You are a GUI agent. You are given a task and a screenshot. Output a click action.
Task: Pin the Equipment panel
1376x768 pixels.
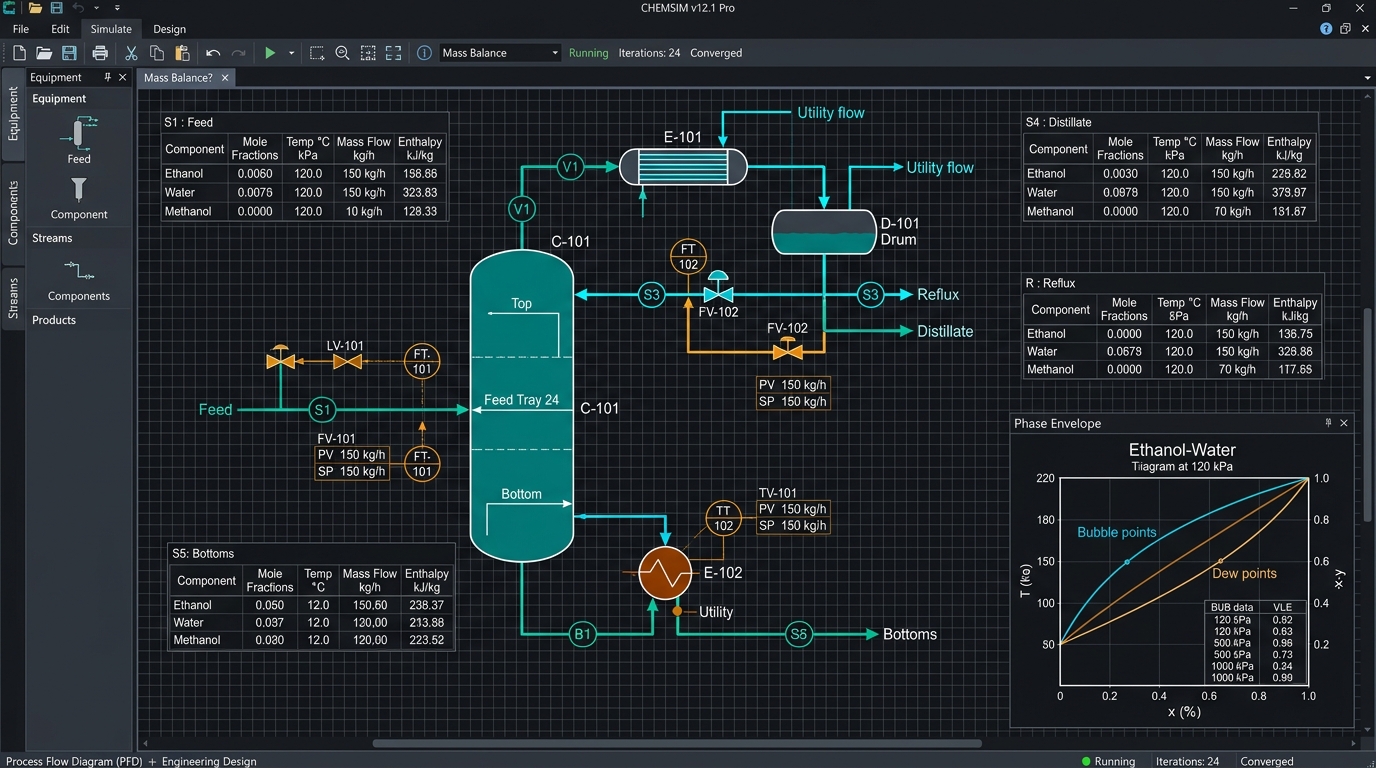(x=108, y=77)
